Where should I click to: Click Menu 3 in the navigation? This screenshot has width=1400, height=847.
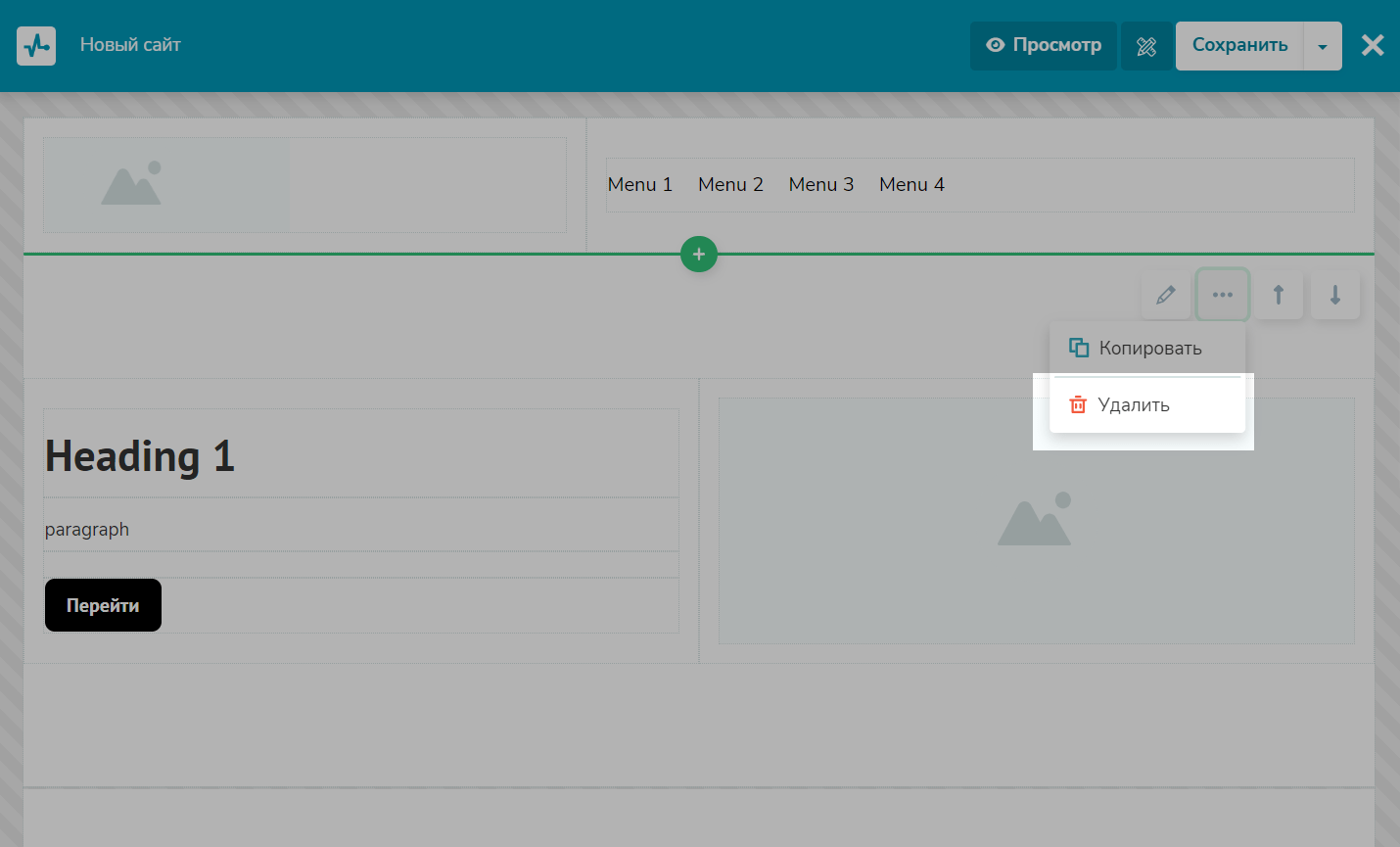[x=820, y=184]
